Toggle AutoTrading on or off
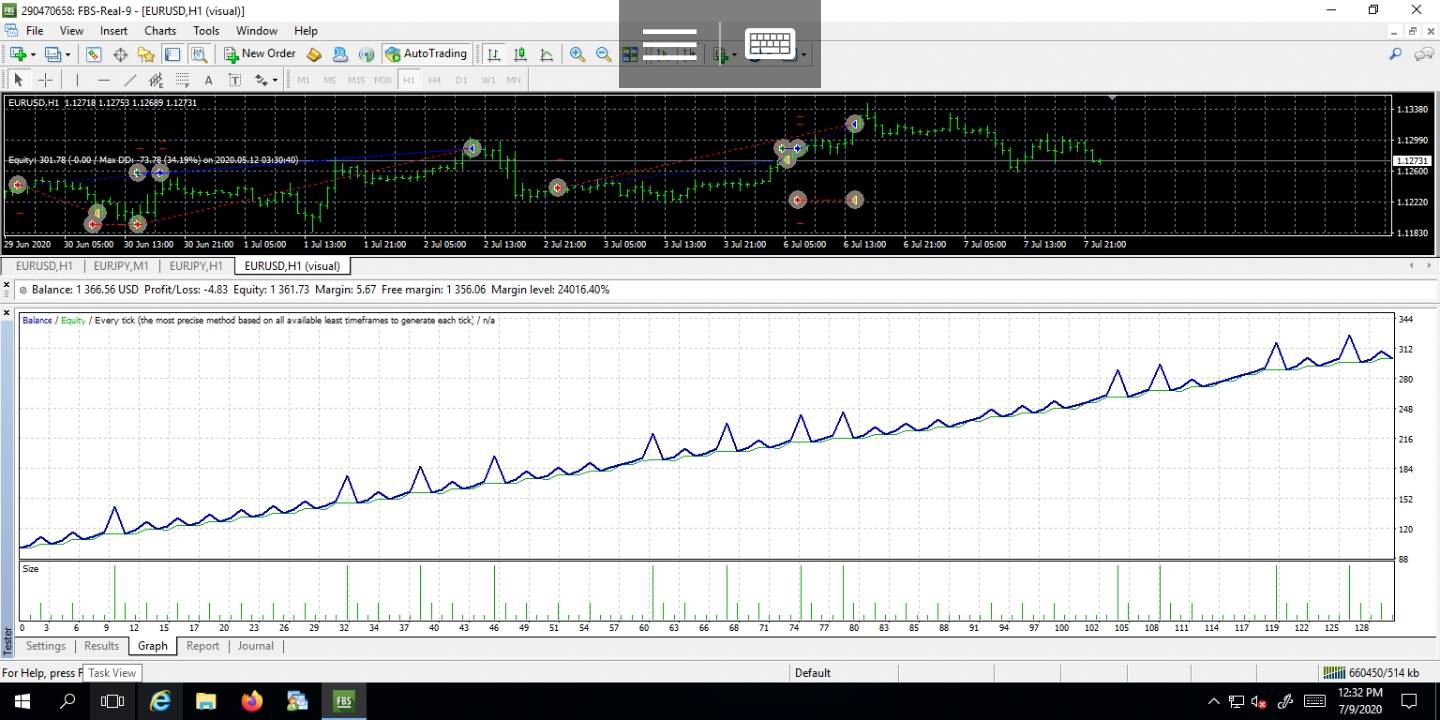 click(426, 54)
